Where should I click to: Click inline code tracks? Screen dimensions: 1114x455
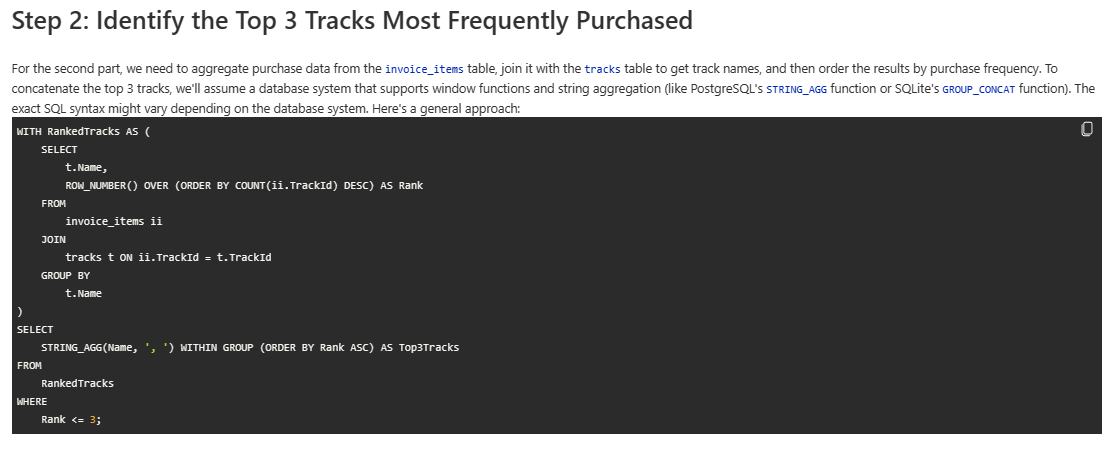602,69
